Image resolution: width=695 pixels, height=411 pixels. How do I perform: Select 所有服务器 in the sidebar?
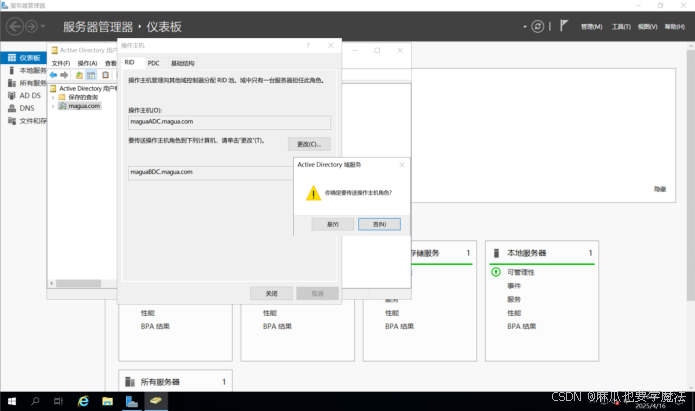27,83
